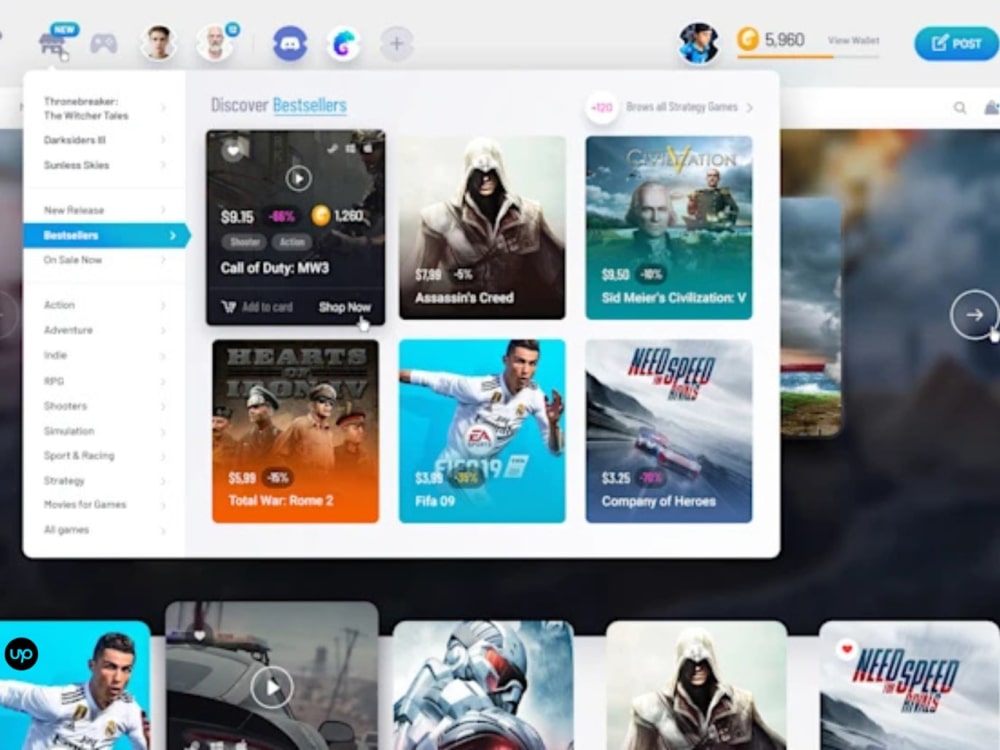Play the Call of Duty: MW3 trailer

[x=298, y=179]
